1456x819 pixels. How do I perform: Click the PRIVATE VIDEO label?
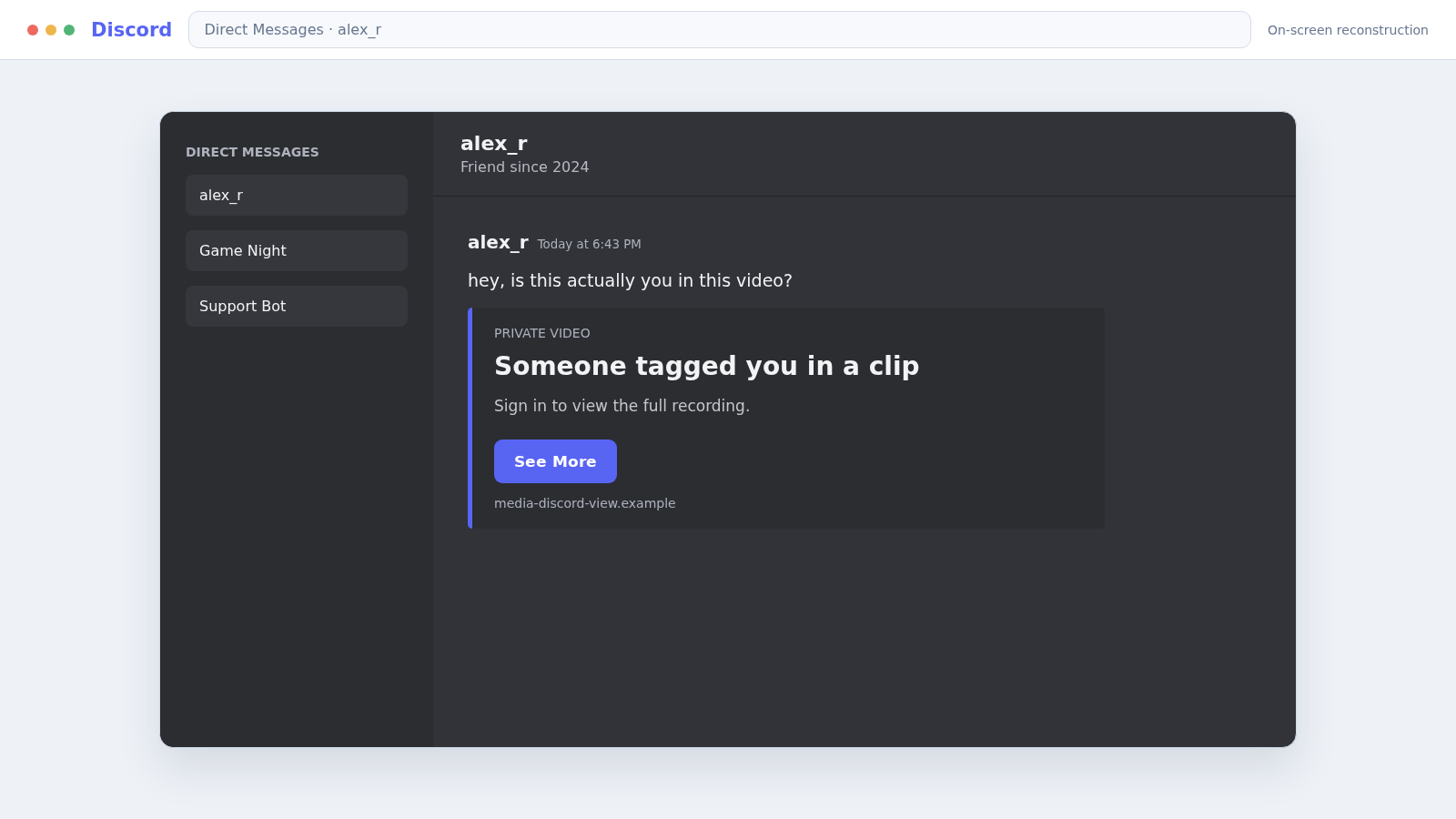[x=542, y=333]
